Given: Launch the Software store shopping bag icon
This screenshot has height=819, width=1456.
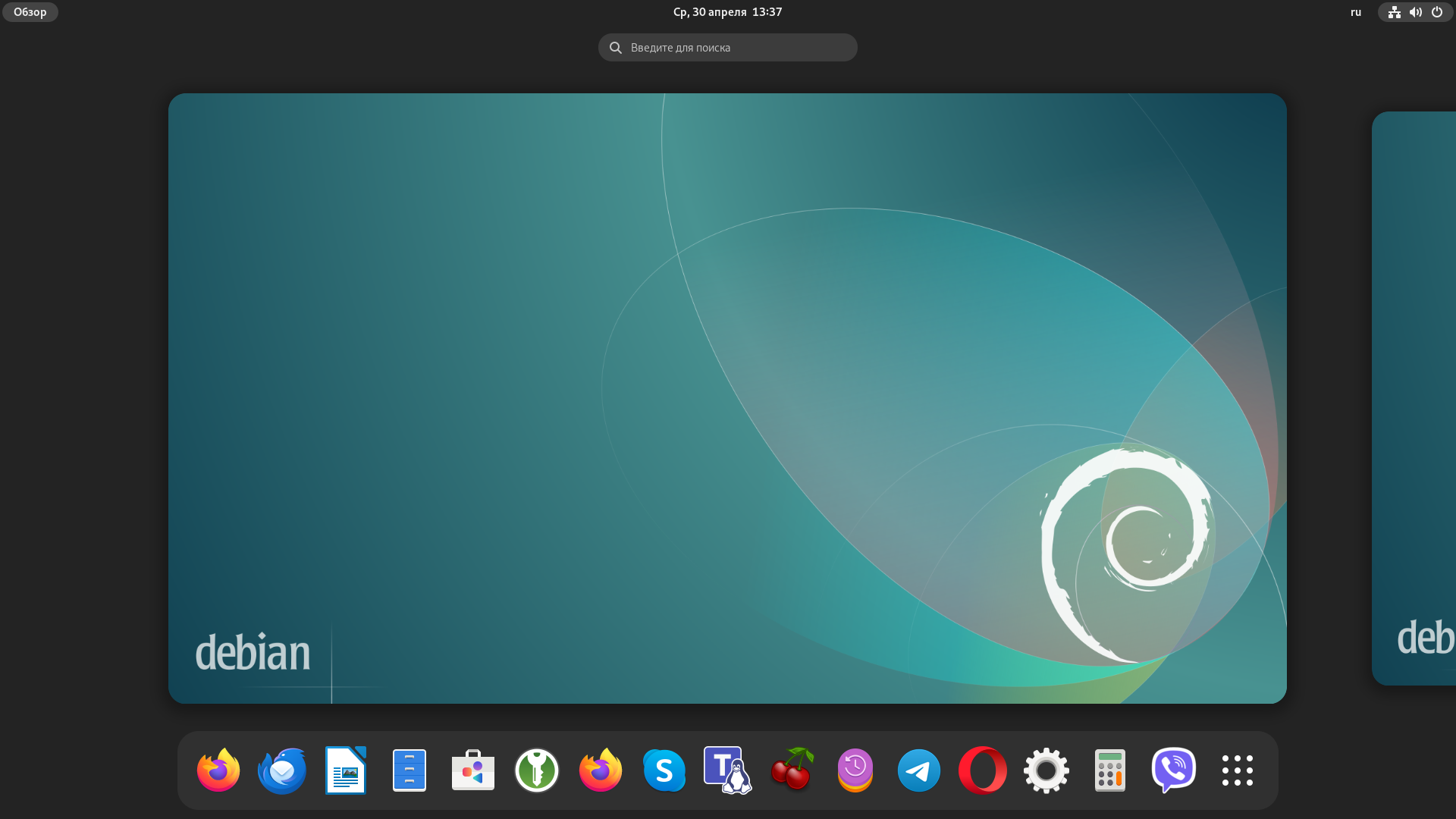Looking at the screenshot, I should pos(473,770).
